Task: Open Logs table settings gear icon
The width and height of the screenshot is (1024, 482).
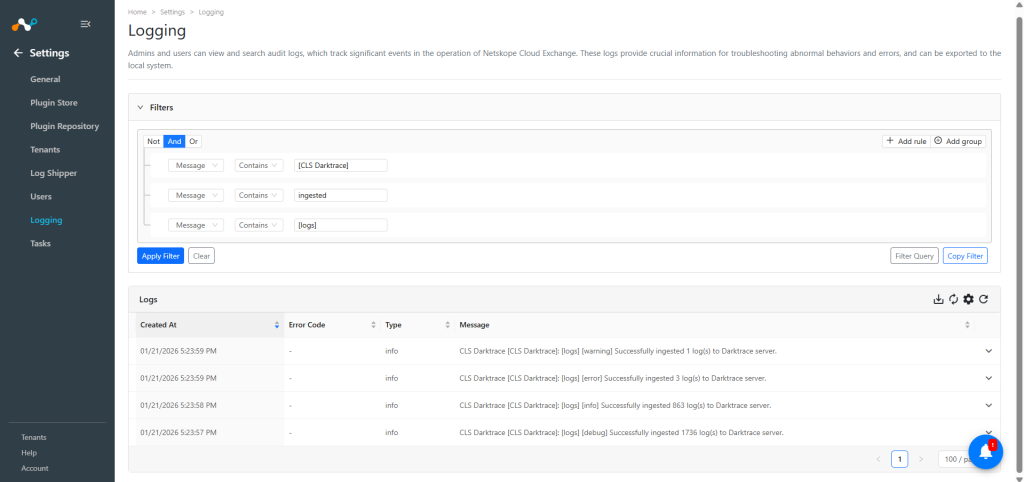Action: point(968,299)
